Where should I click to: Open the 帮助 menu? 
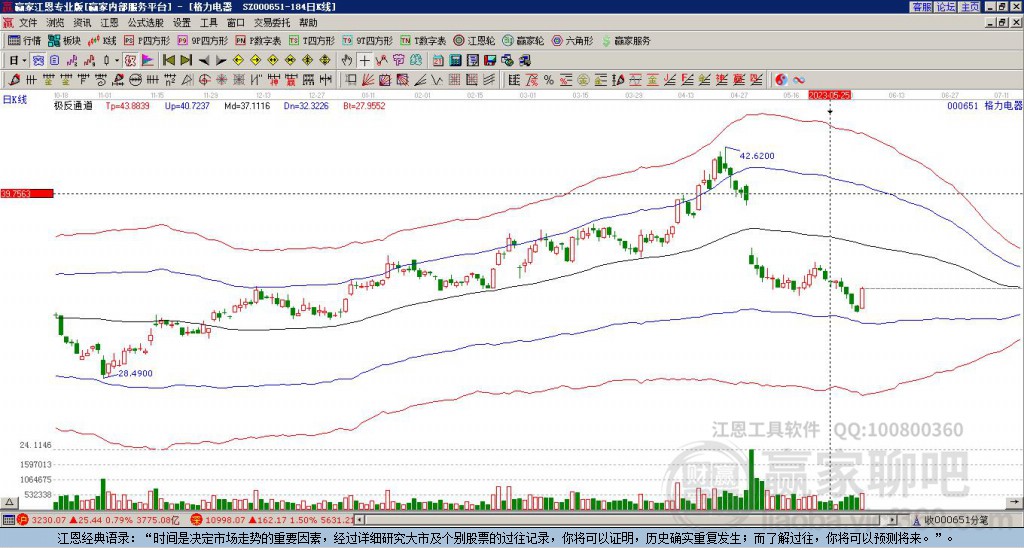point(308,23)
